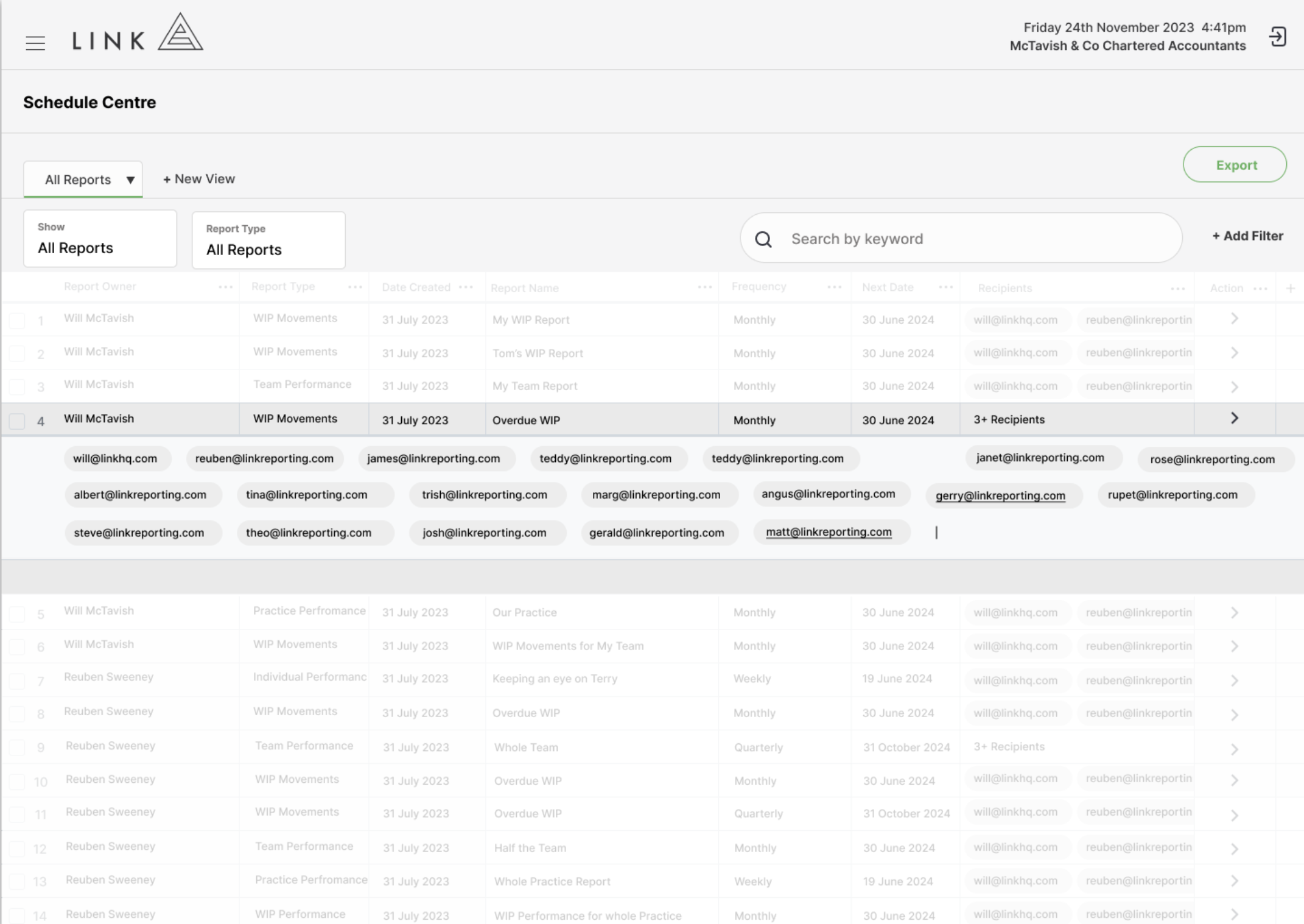
Task: Tick checkbox for row 12 Half the Team
Action: tap(17, 848)
